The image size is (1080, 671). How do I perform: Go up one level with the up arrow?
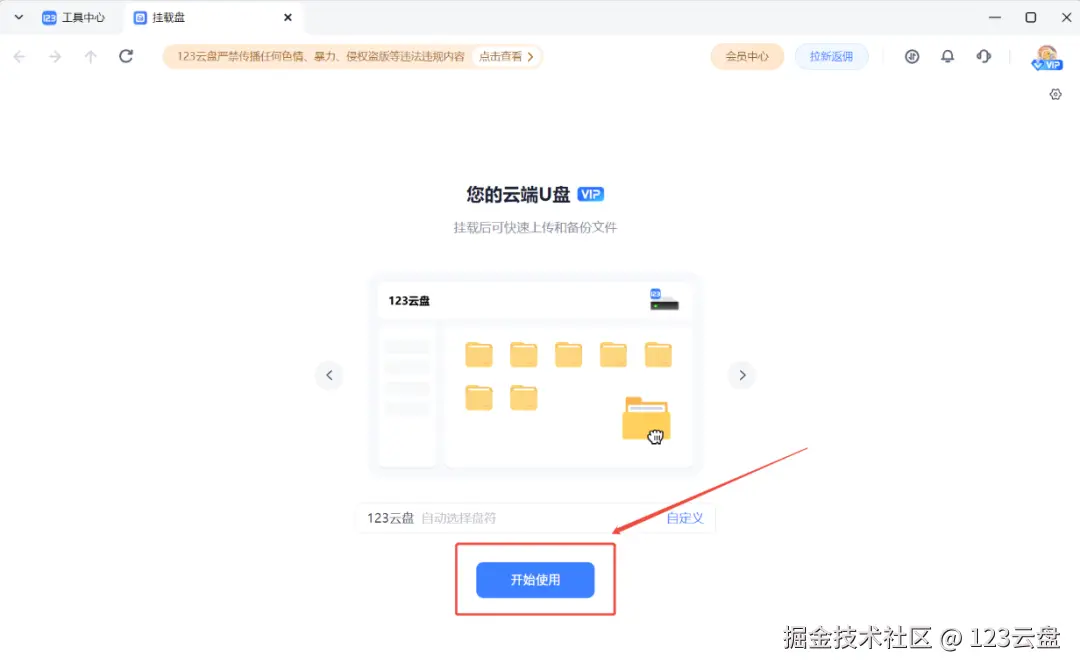[x=90, y=56]
